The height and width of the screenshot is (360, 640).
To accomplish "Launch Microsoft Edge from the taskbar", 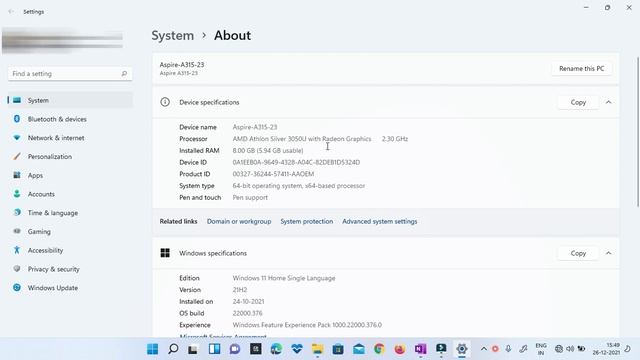I will (276, 349).
